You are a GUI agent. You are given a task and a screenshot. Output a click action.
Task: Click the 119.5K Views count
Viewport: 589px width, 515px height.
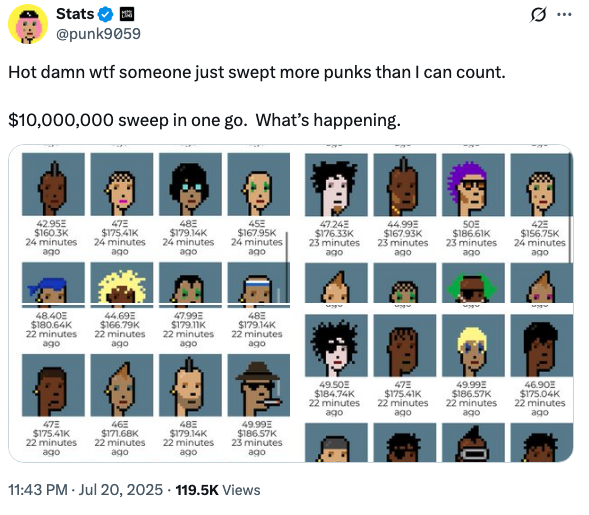pos(218,490)
